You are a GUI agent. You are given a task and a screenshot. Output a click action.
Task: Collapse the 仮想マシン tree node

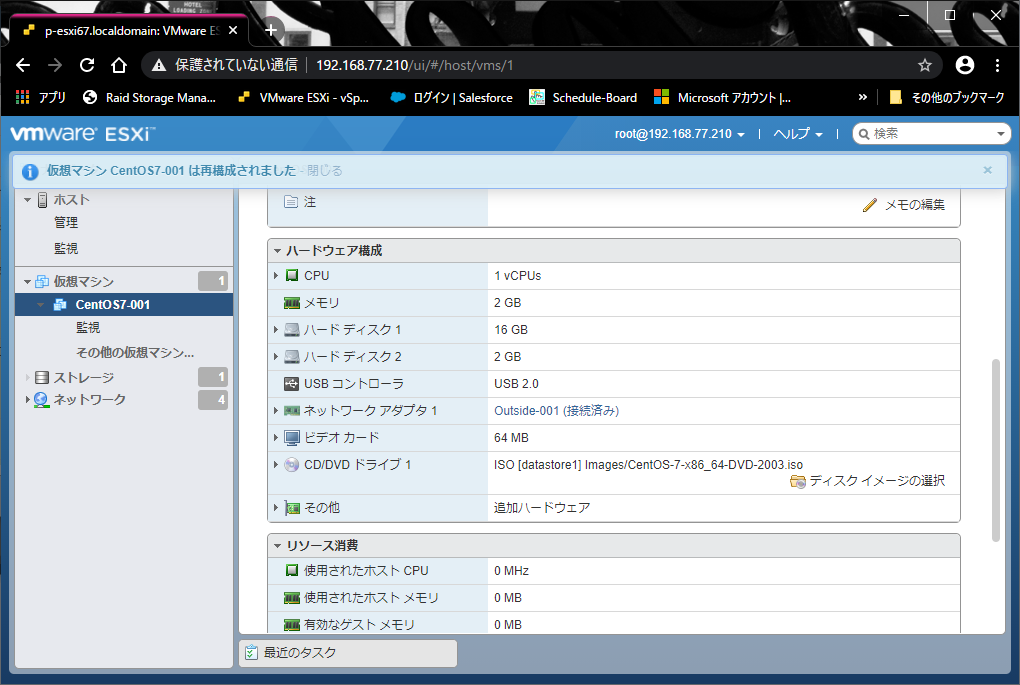[x=27, y=282]
